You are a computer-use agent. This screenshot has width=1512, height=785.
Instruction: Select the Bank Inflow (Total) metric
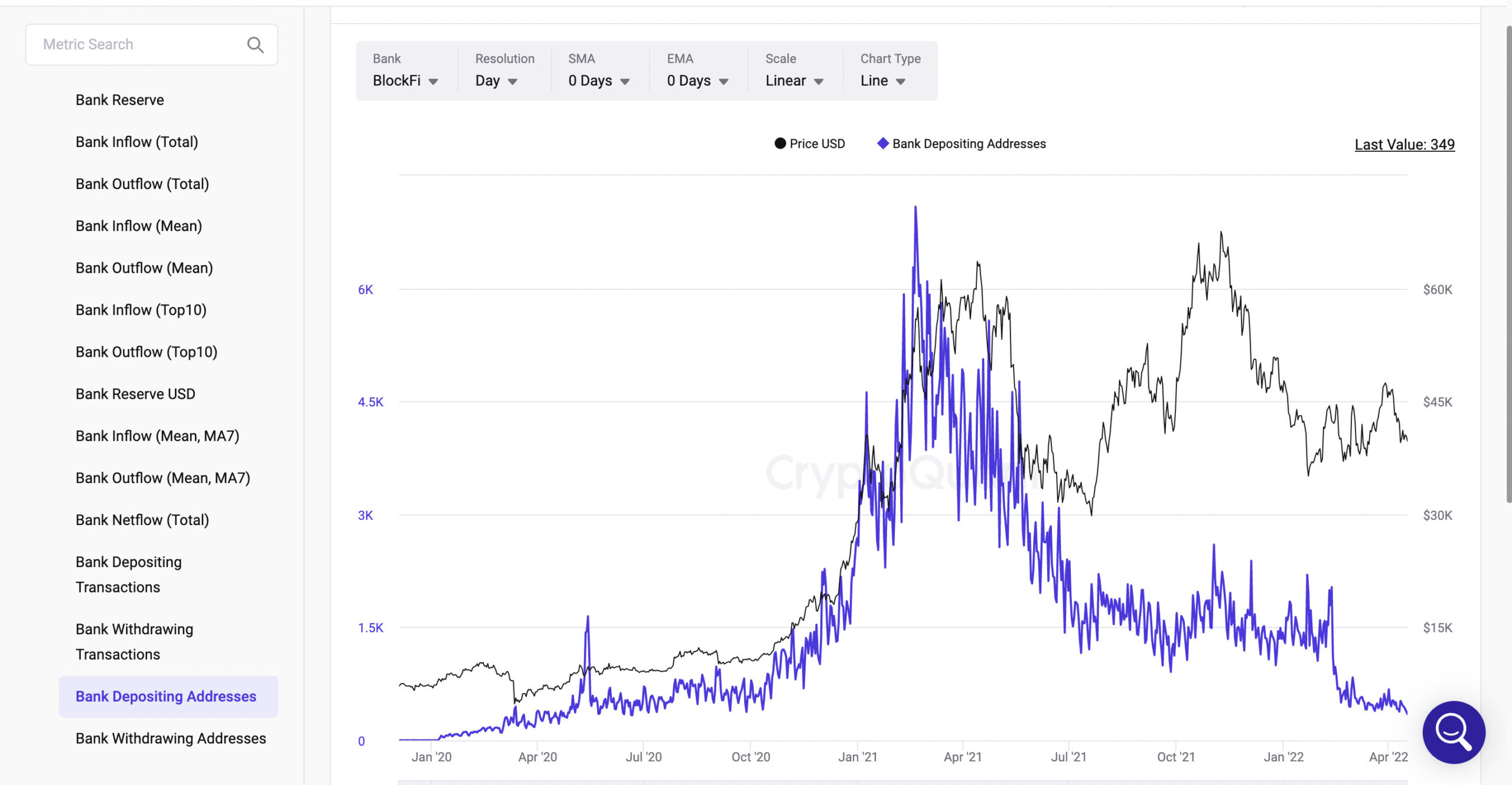click(x=137, y=142)
